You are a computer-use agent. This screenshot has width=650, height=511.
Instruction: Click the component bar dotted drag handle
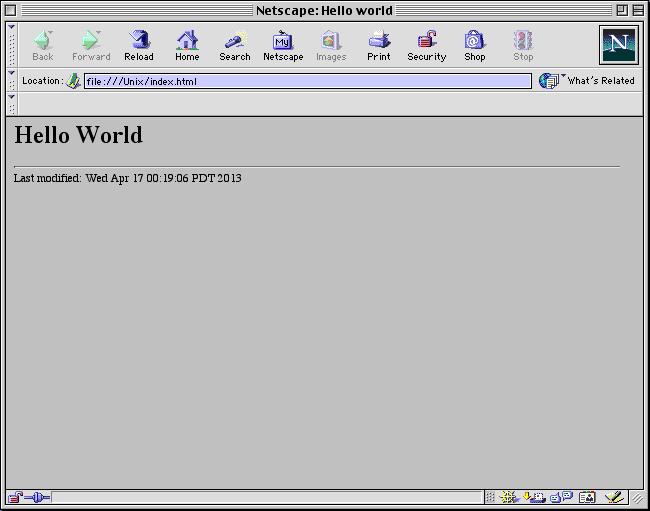490,497
